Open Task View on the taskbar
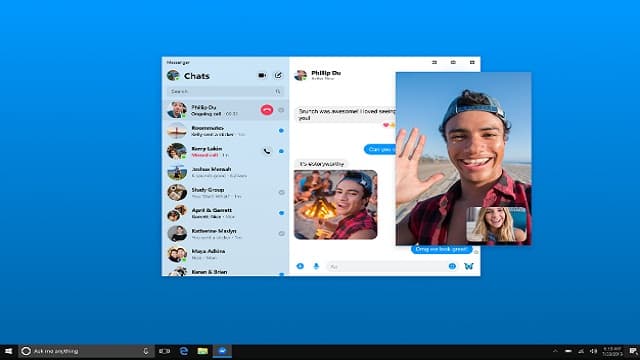The image size is (640, 360). pyautogui.click(x=164, y=351)
